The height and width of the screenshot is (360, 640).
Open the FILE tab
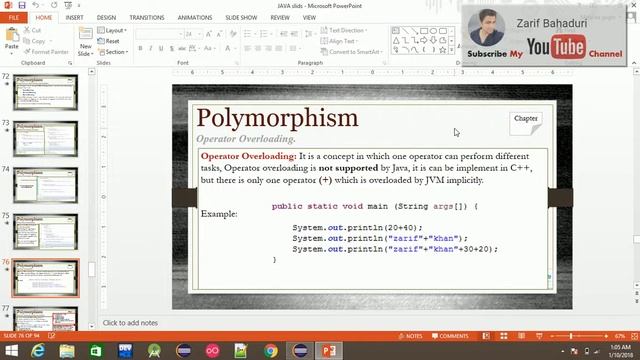[x=14, y=18]
